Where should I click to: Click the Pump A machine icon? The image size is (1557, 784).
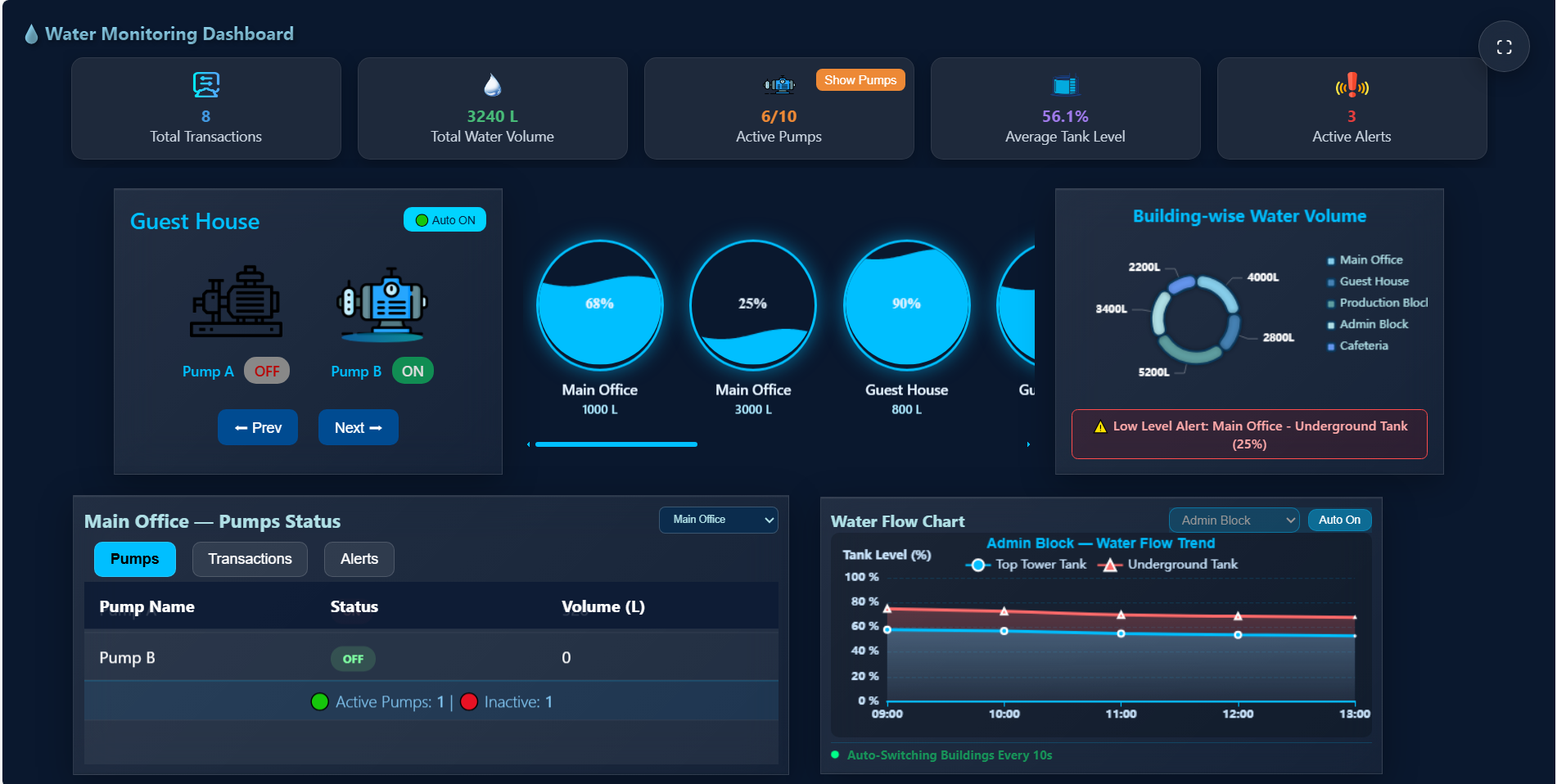click(237, 302)
